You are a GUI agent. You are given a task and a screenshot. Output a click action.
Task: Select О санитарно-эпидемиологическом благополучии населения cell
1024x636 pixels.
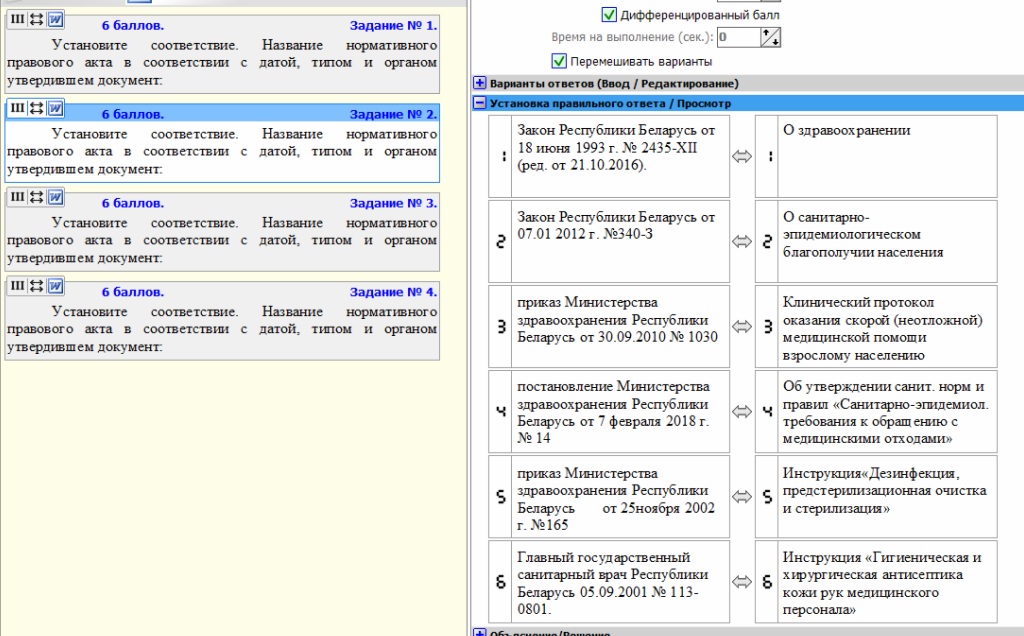(887, 242)
